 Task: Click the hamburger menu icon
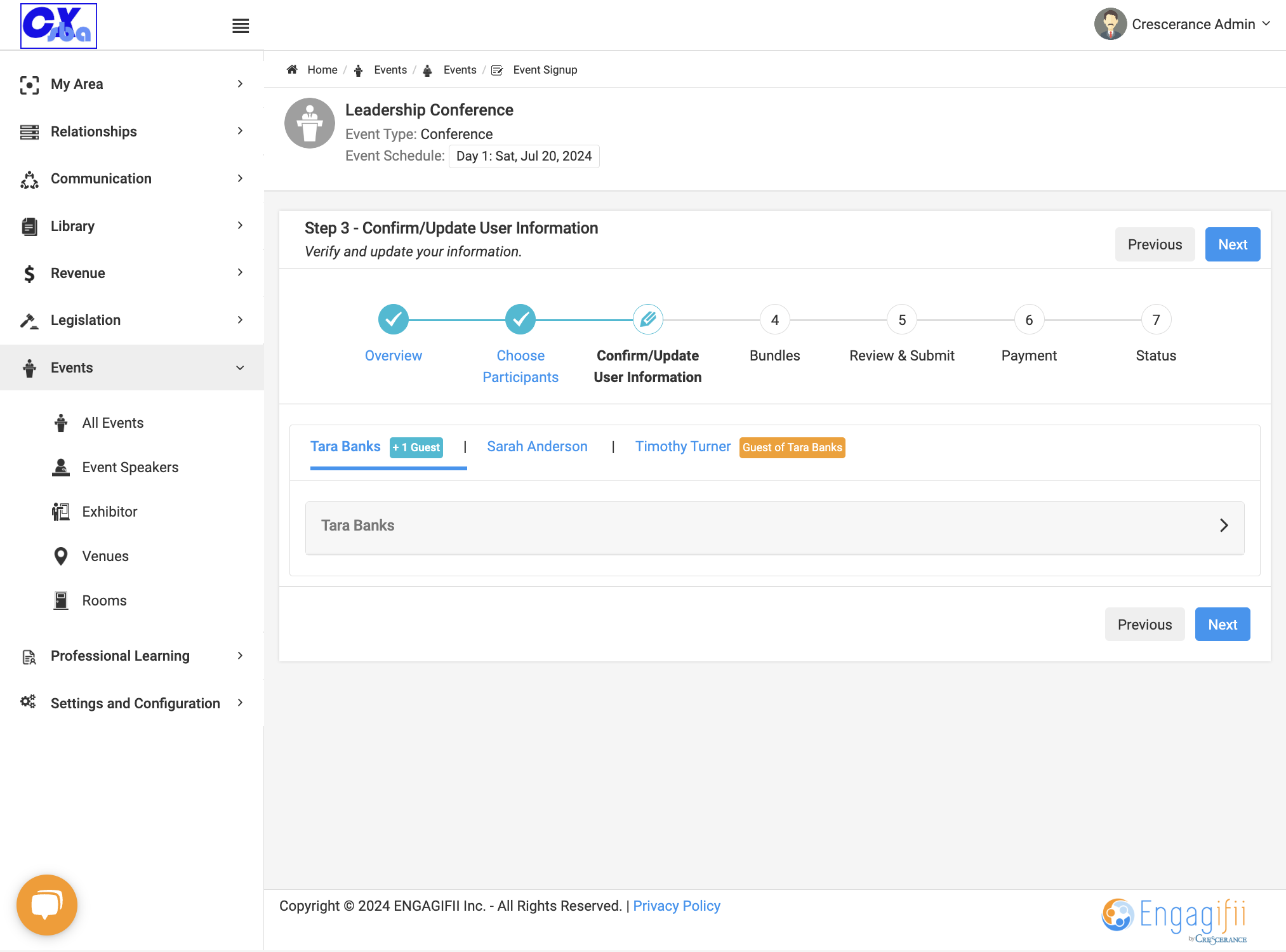pyautogui.click(x=241, y=26)
